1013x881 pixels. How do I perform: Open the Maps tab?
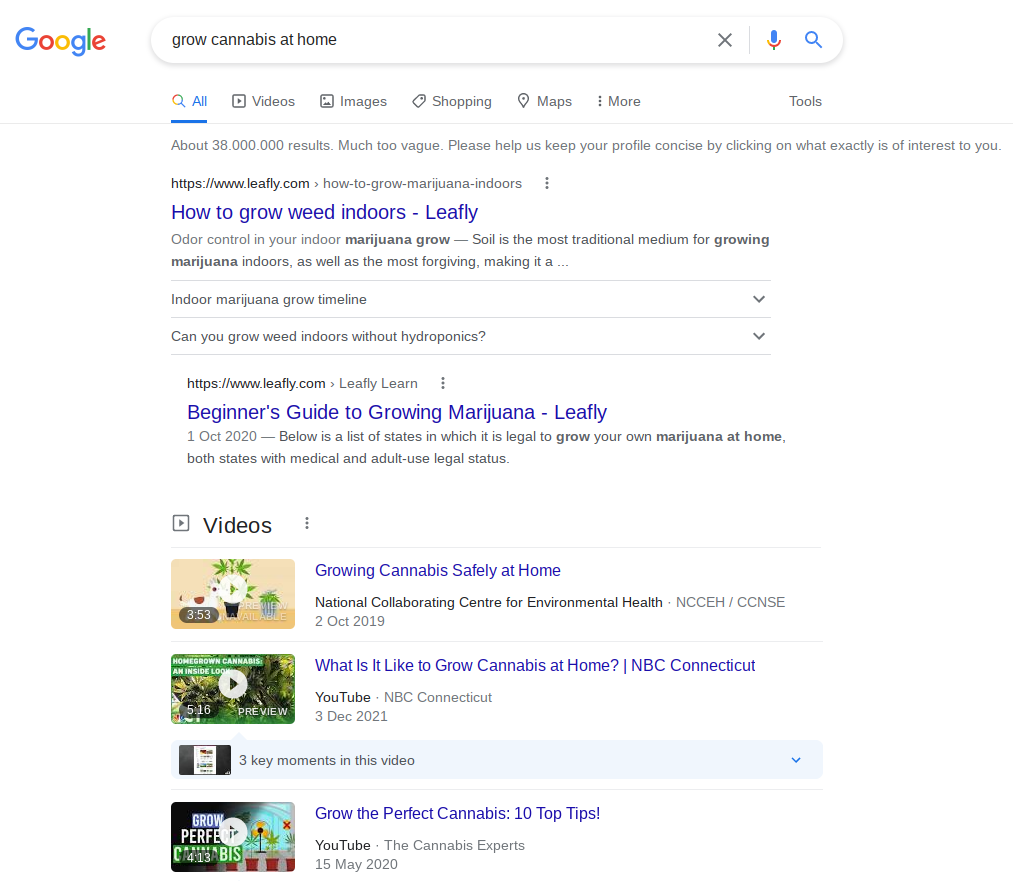click(545, 101)
